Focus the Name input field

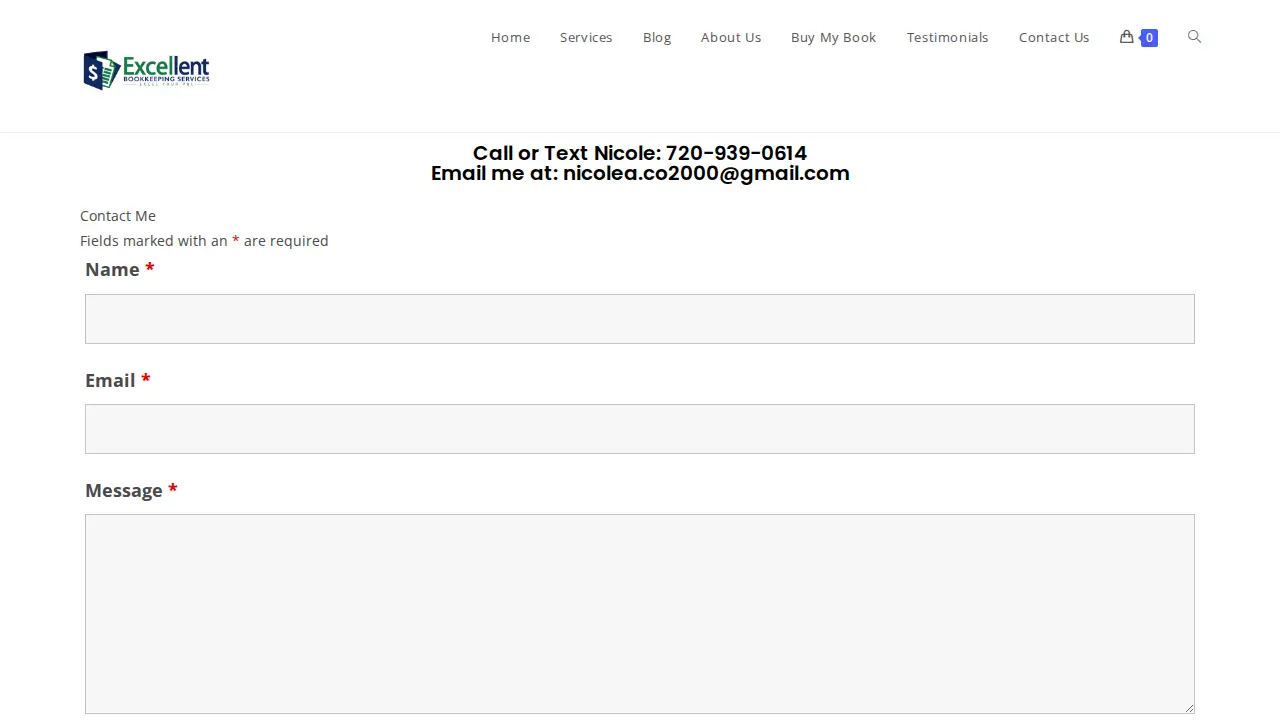[x=640, y=319]
